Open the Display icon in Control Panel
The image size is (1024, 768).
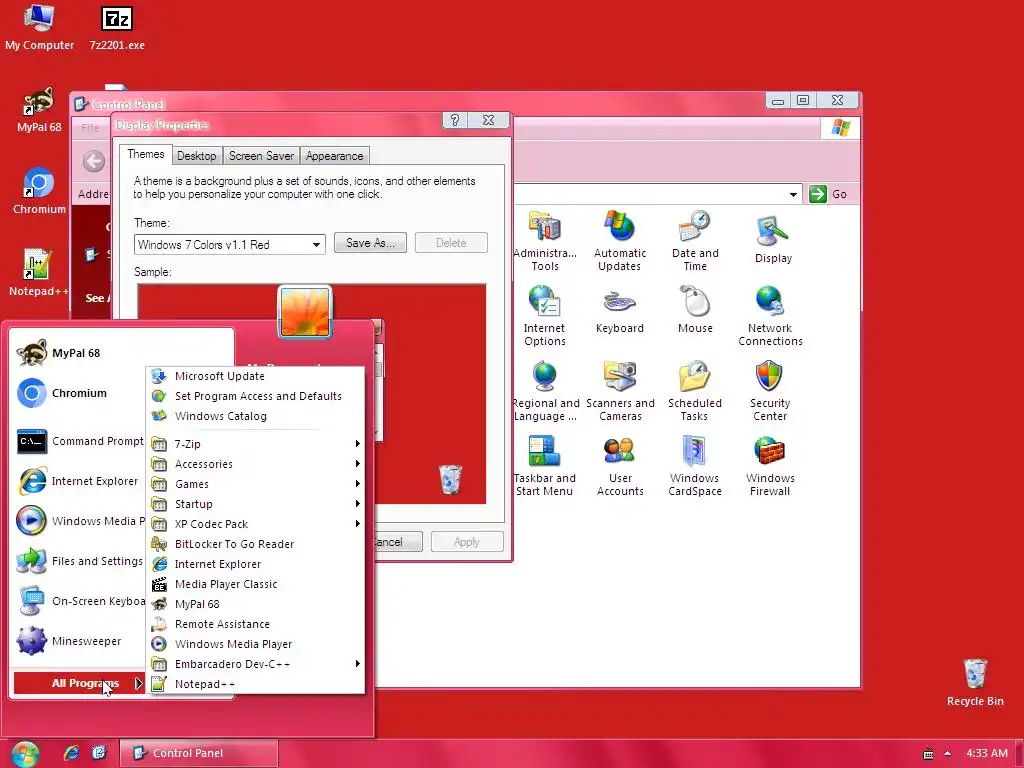tap(773, 240)
